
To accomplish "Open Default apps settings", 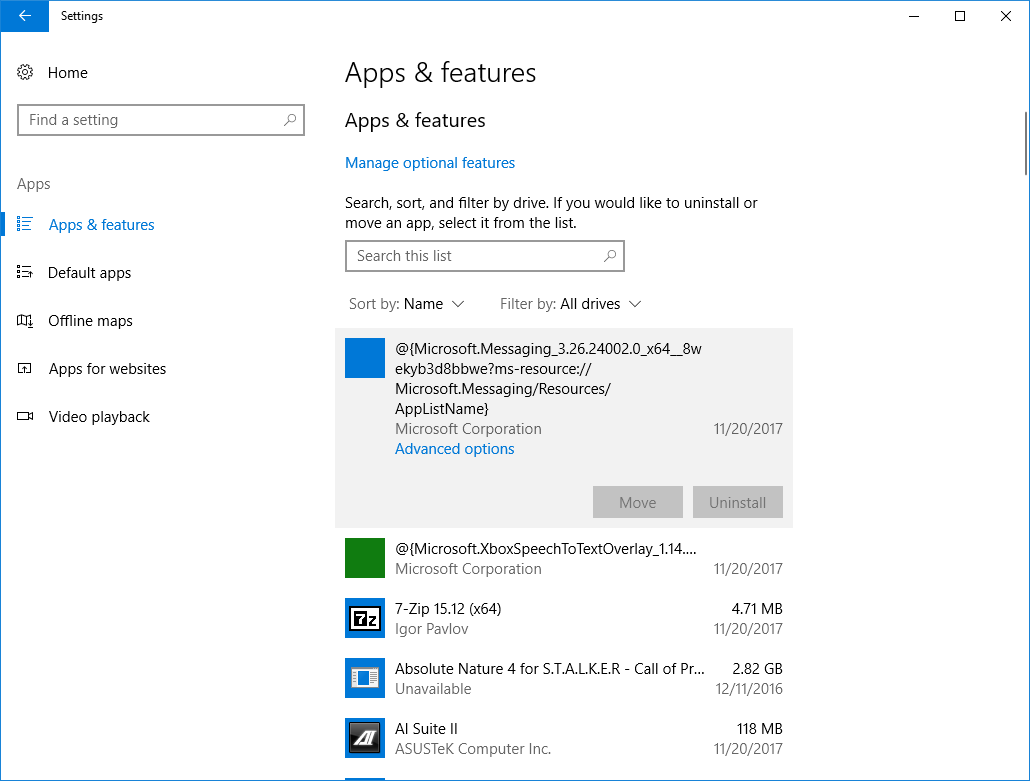I will (x=89, y=273).
